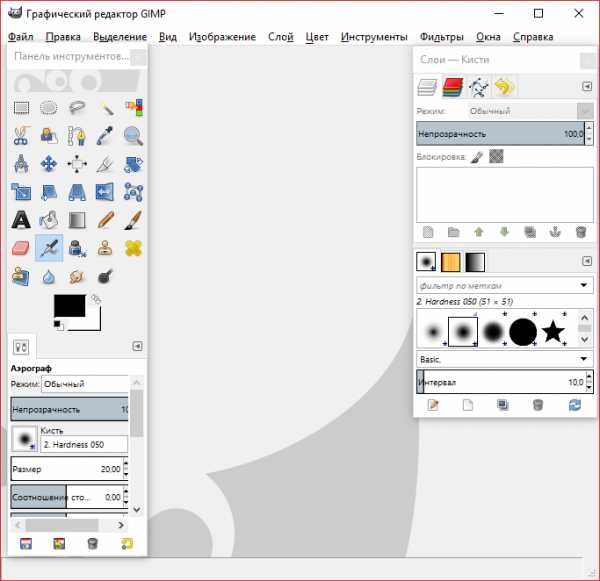Screen dimensions: 600x581
Task: Select the Flip tool
Action: 105,192
